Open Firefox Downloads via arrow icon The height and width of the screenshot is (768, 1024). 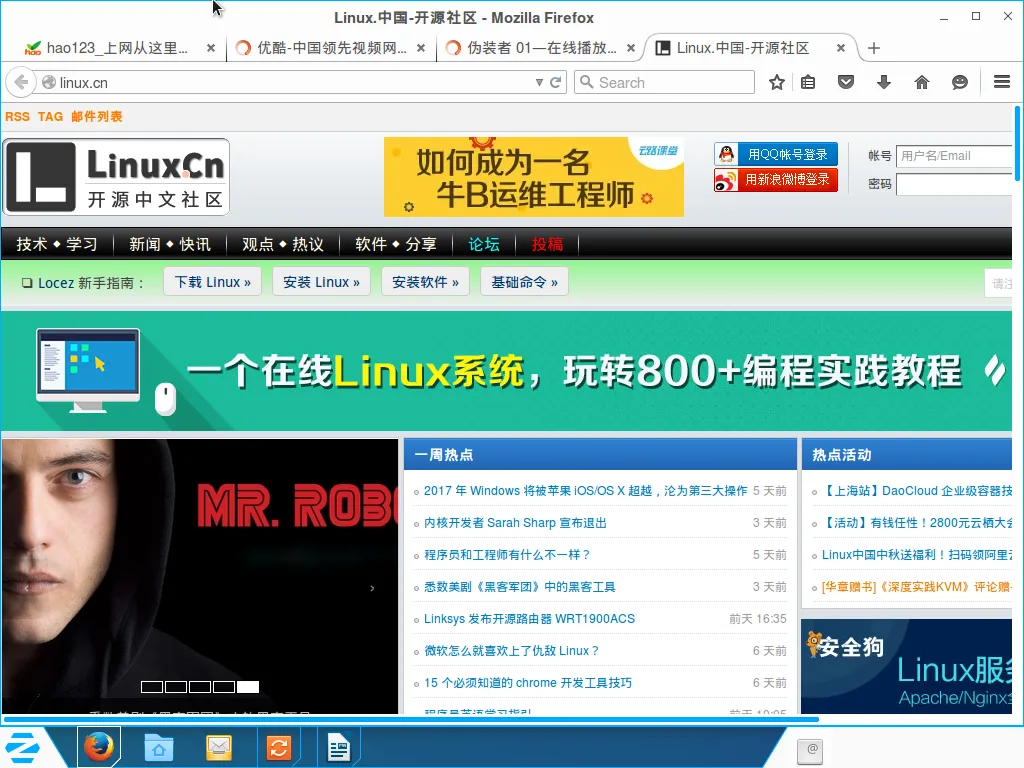coord(884,83)
